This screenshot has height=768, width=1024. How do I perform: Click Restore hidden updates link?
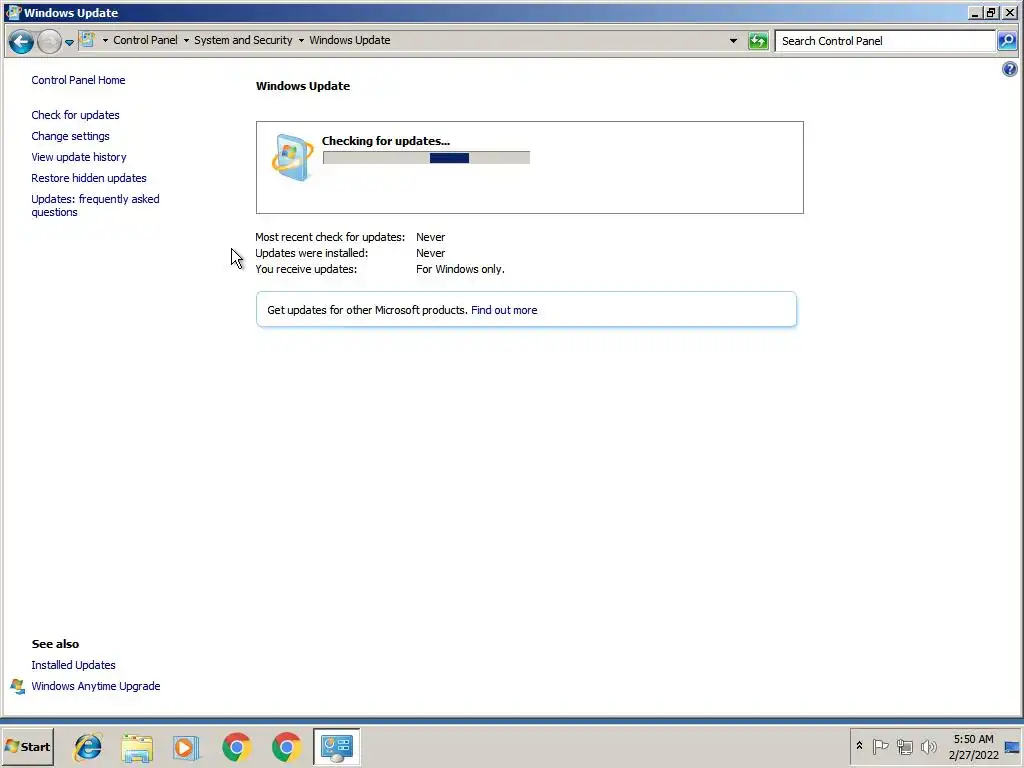pyautogui.click(x=89, y=178)
